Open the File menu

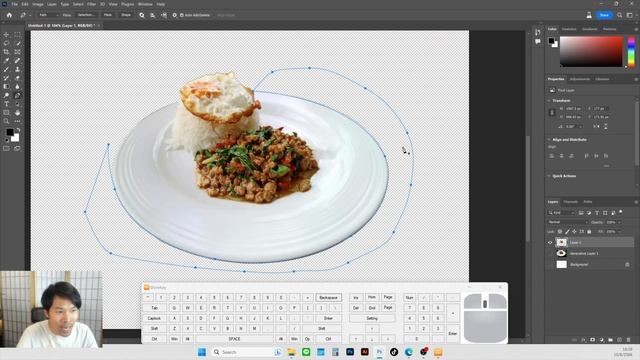[x=14, y=4]
